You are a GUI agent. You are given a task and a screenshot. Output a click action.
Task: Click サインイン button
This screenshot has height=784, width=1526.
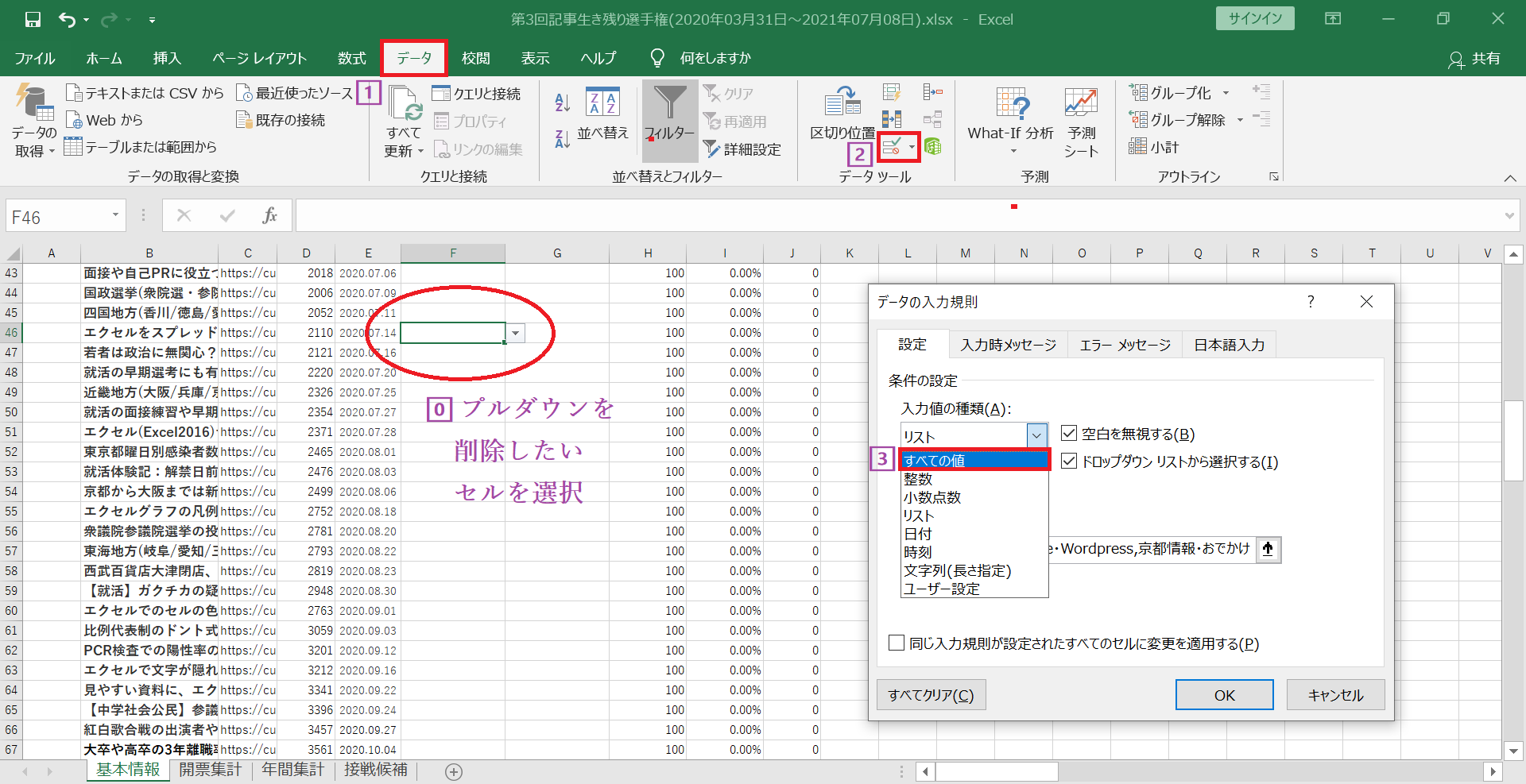pos(1255,18)
